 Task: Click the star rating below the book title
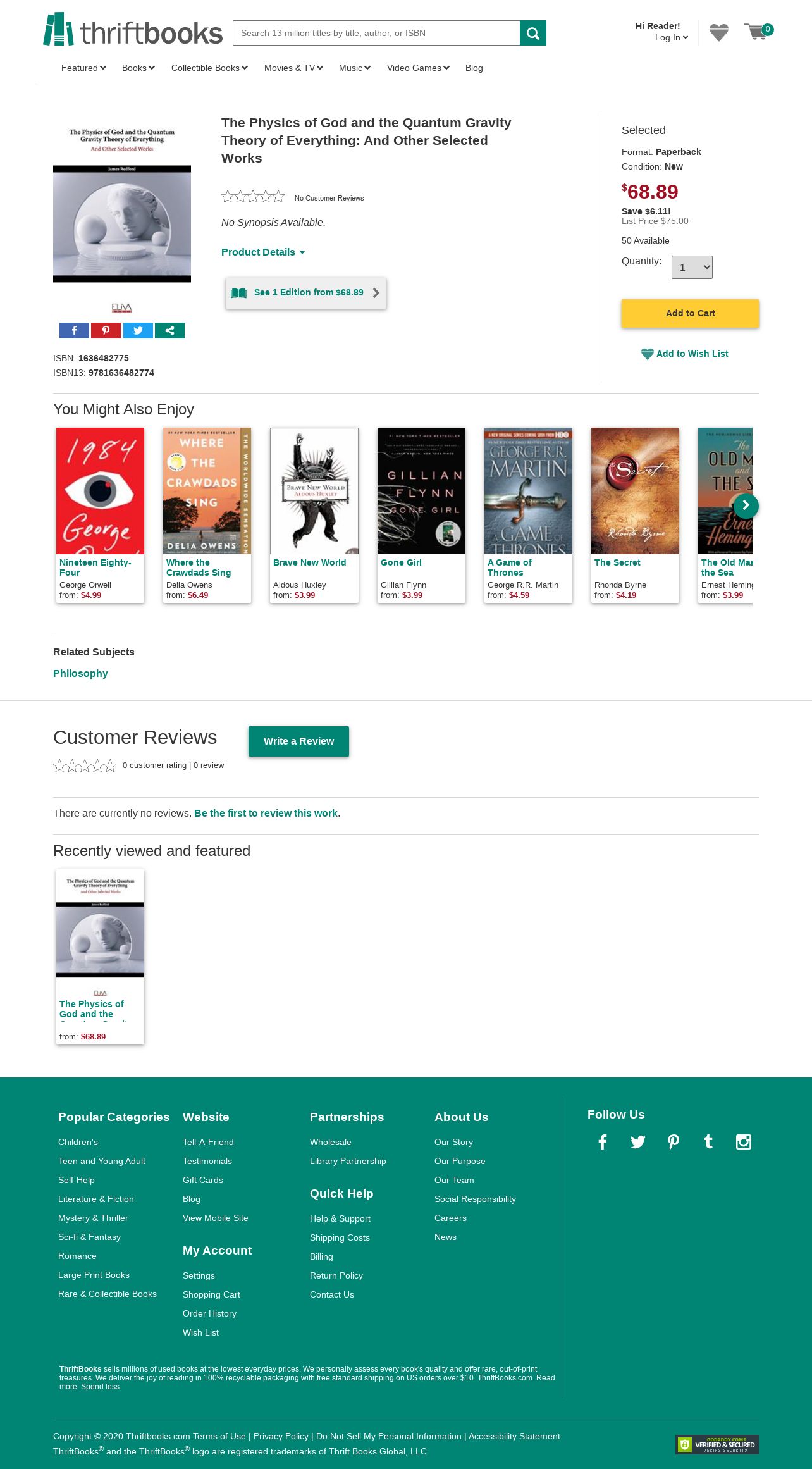point(253,197)
